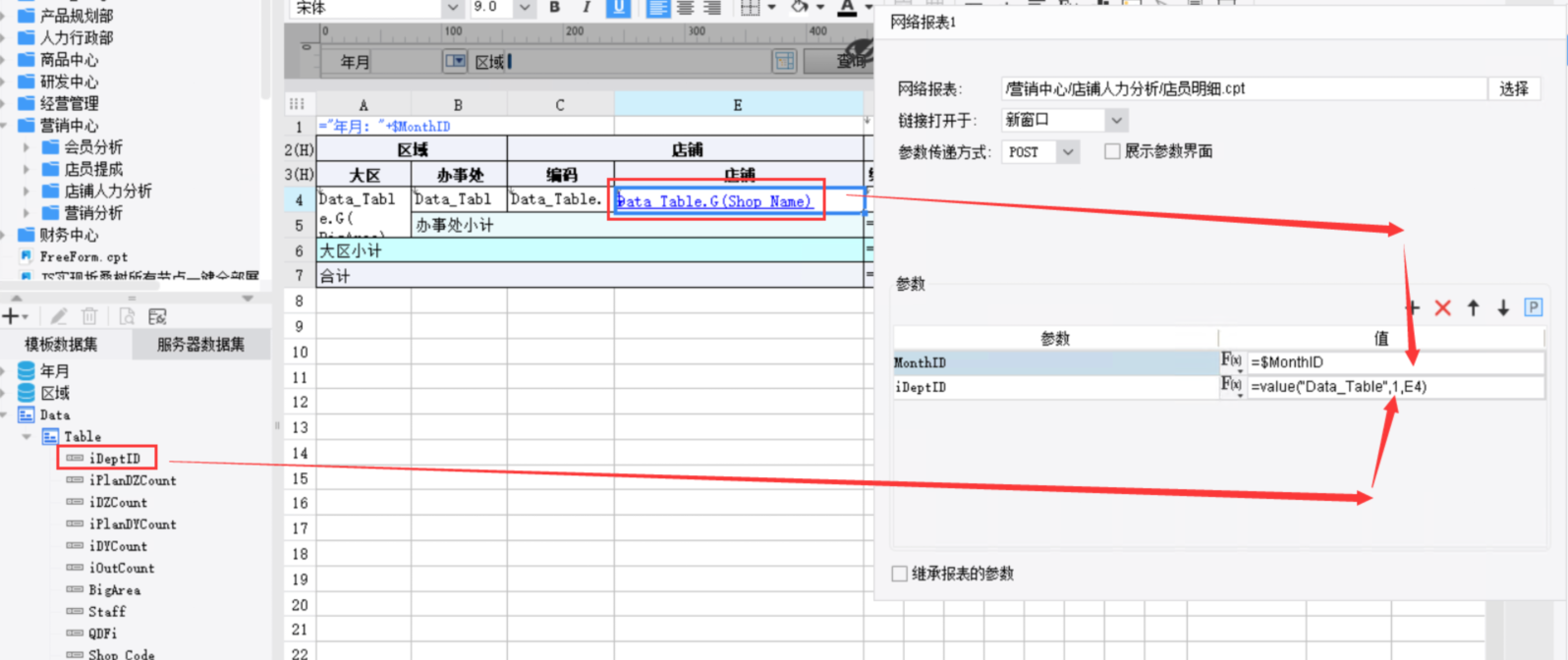
Task: Expand the 店铺人力分析 folder
Action: pyautogui.click(x=27, y=191)
